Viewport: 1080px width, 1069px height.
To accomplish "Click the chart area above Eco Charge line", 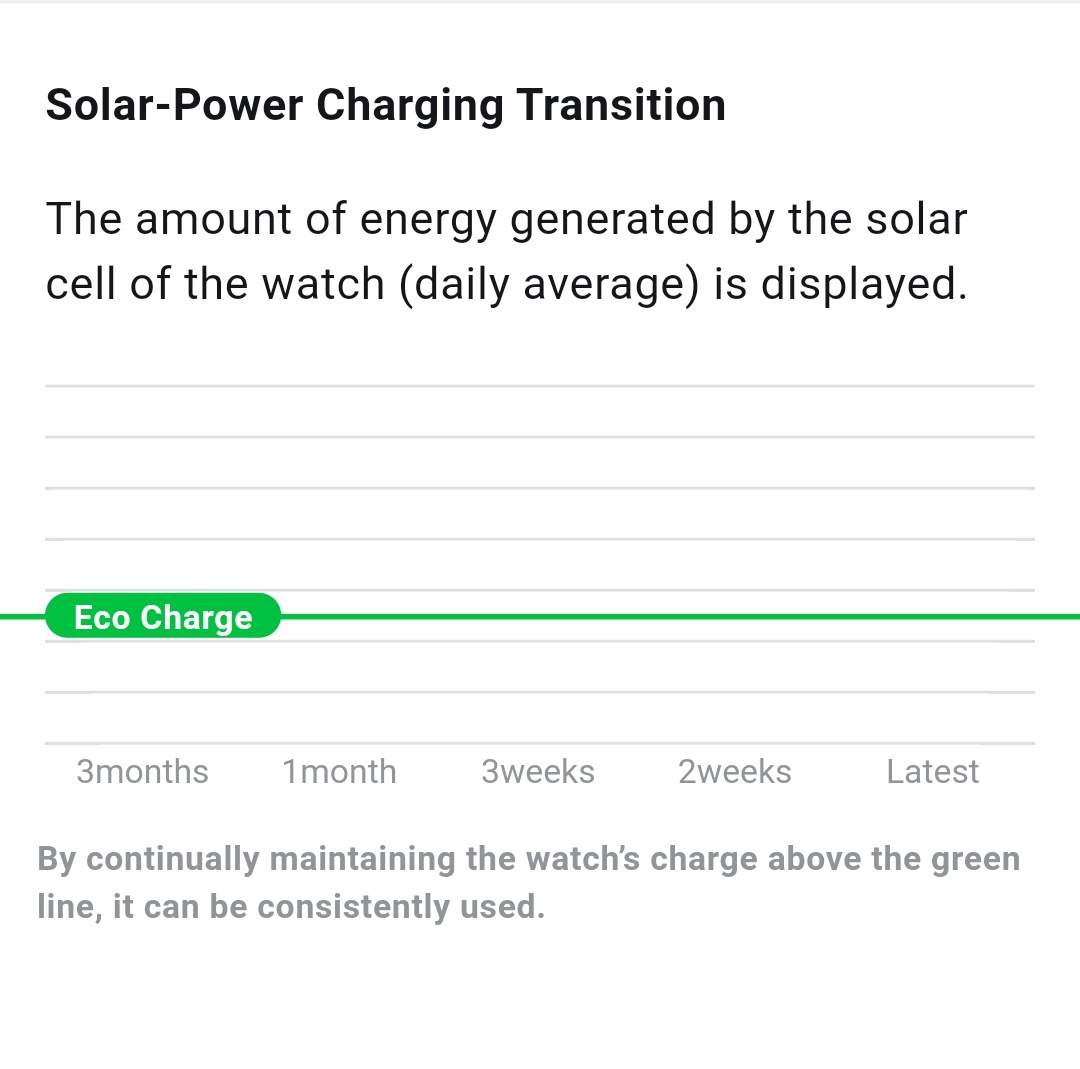I will click(540, 499).
